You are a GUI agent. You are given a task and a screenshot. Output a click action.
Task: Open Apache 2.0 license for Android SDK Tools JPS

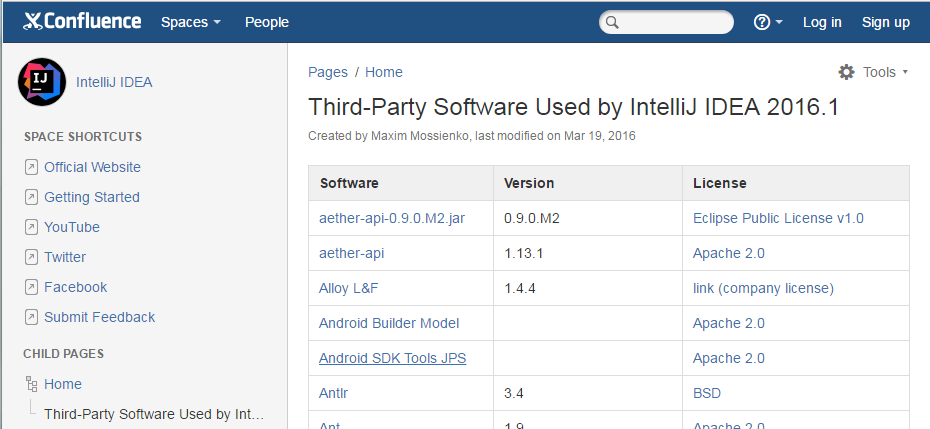[729, 358]
